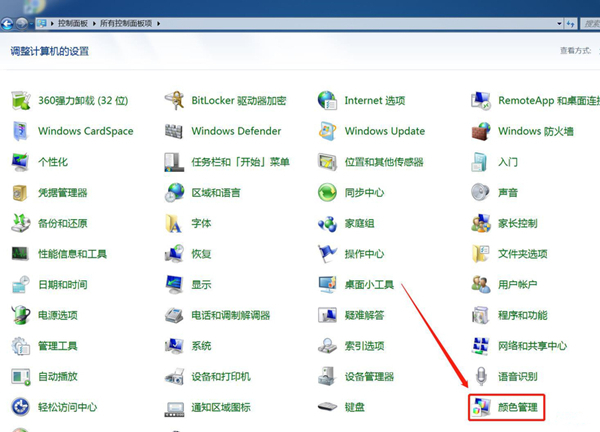Click the 设备和打印机 link
Screen dimensions: 600x432
click(221, 377)
